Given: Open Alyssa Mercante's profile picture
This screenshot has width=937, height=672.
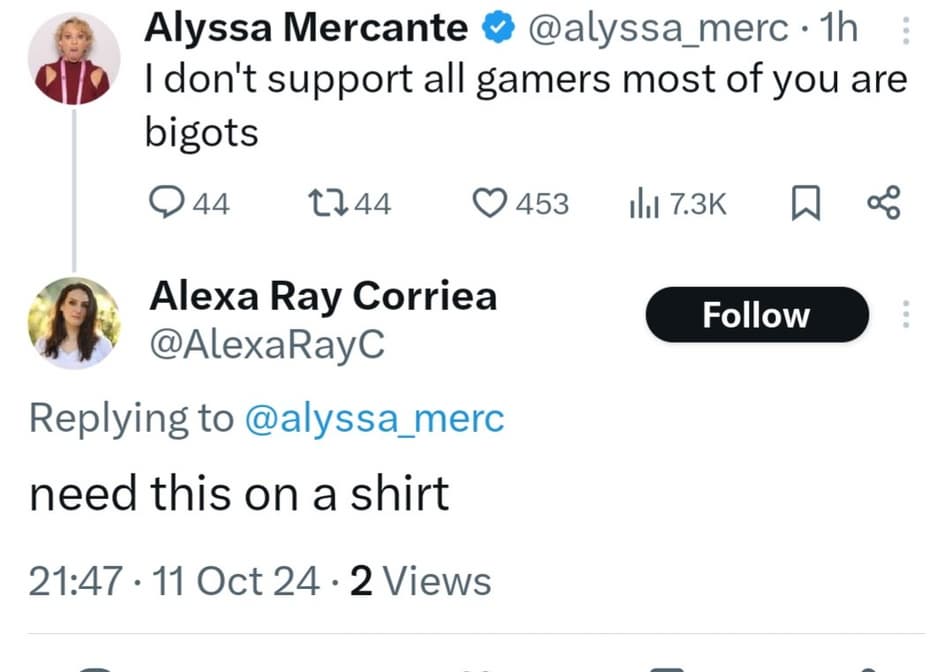Looking at the screenshot, I should [x=72, y=58].
